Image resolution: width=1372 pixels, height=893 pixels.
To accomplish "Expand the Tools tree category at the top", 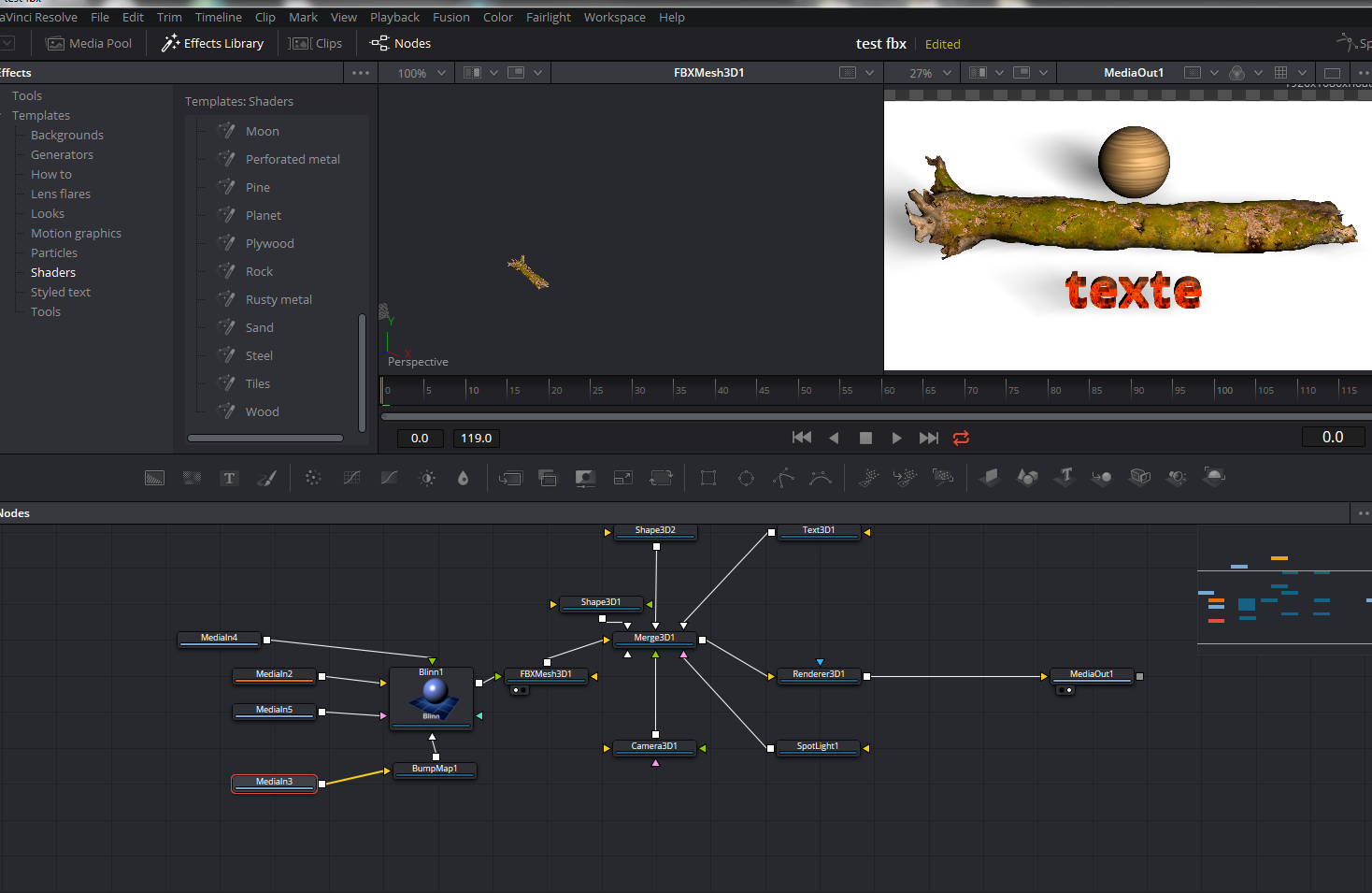I will (26, 95).
